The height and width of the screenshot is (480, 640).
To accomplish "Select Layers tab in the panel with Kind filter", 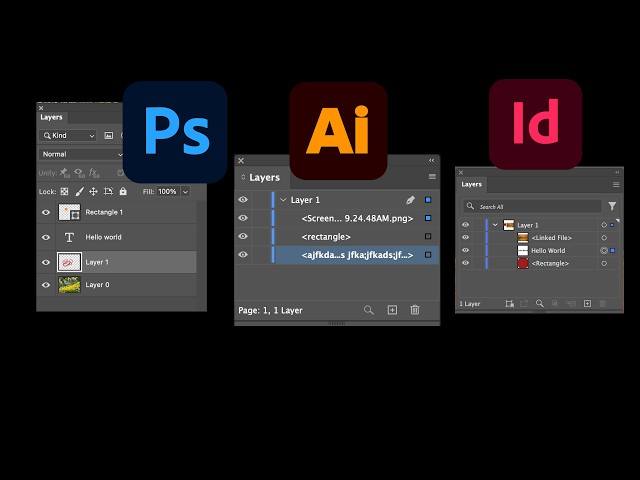I will pos(51,117).
